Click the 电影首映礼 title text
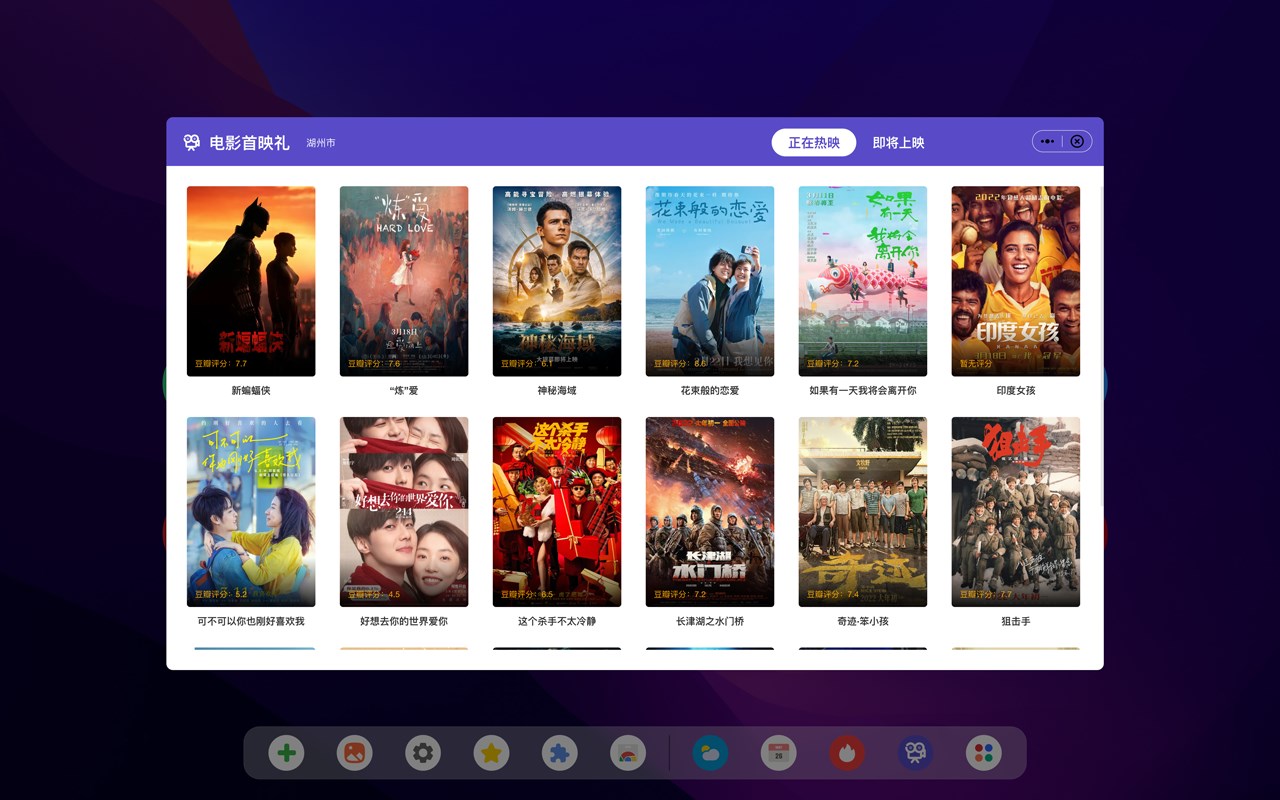This screenshot has height=800, width=1280. coord(249,142)
